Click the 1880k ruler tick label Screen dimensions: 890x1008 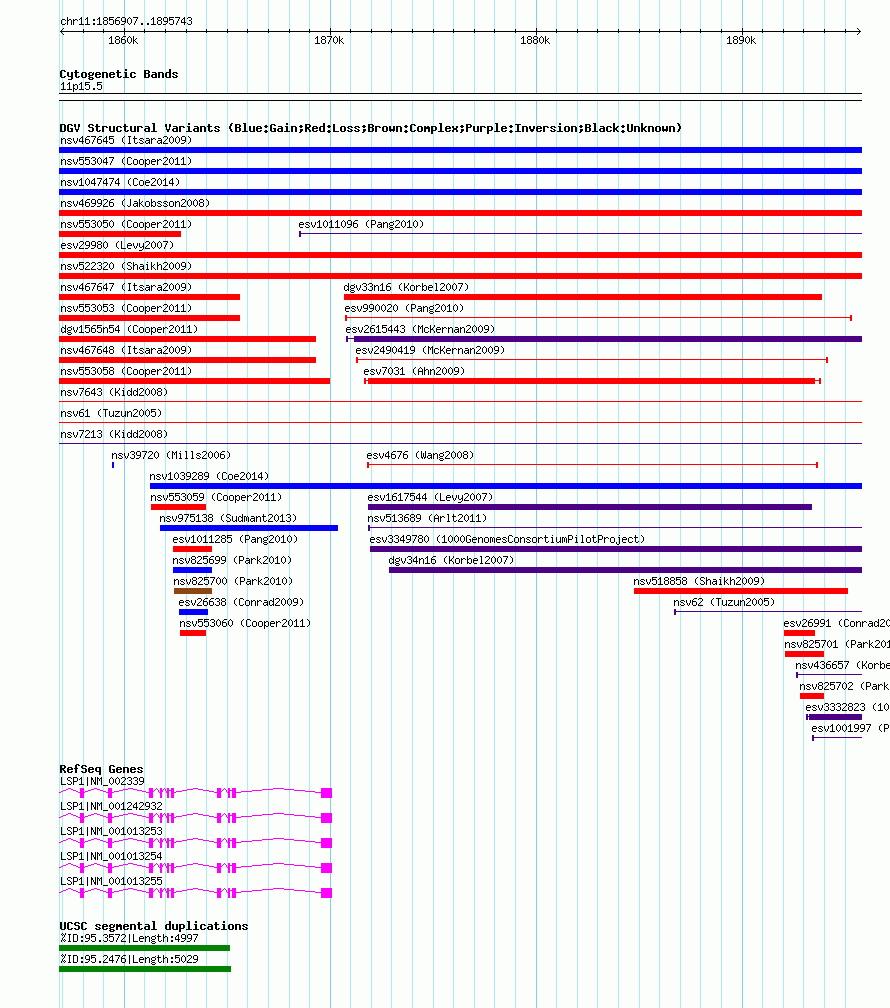click(535, 40)
